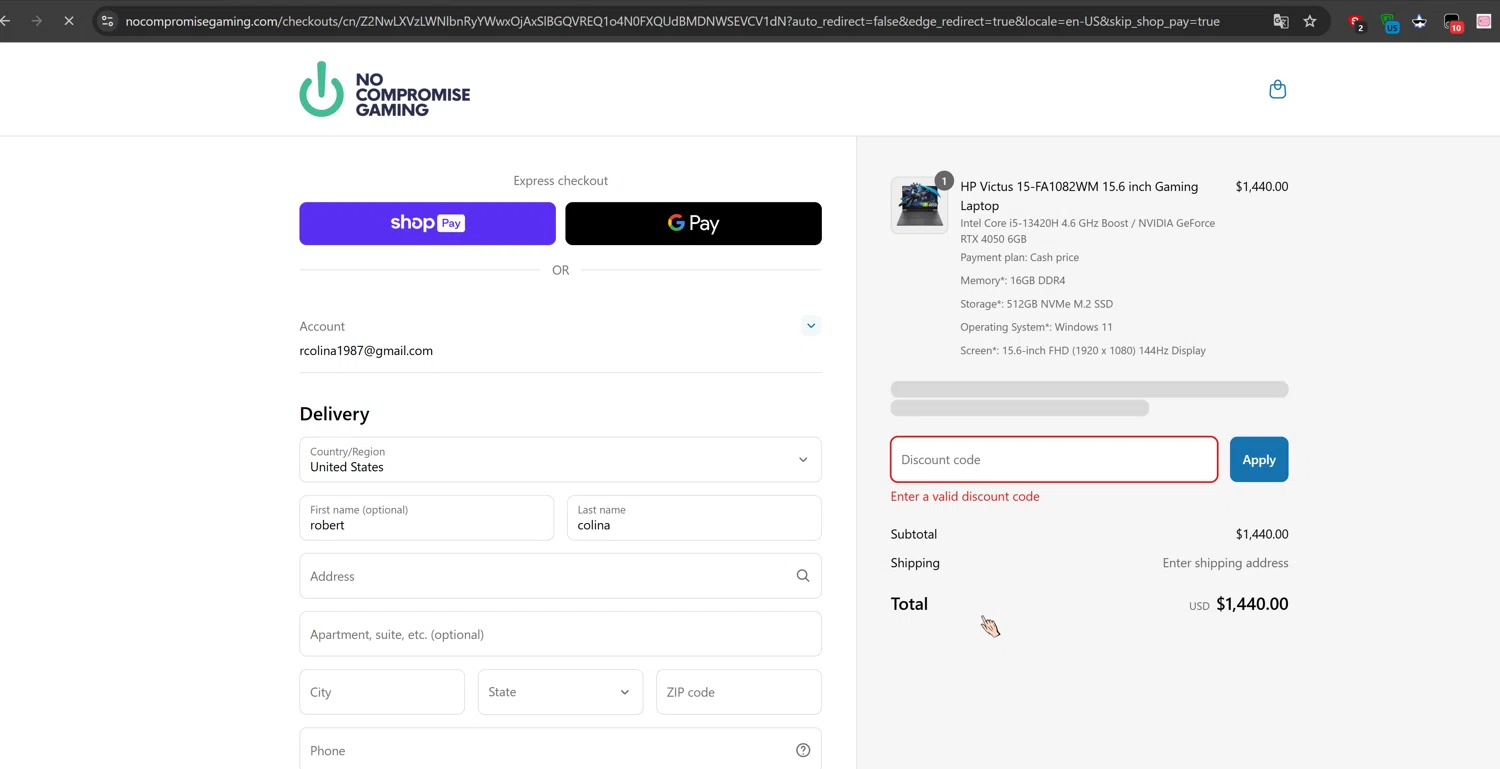Image resolution: width=1500 pixels, height=769 pixels.
Task: Click the HP Victus laptop thumbnail
Action: pos(919,205)
